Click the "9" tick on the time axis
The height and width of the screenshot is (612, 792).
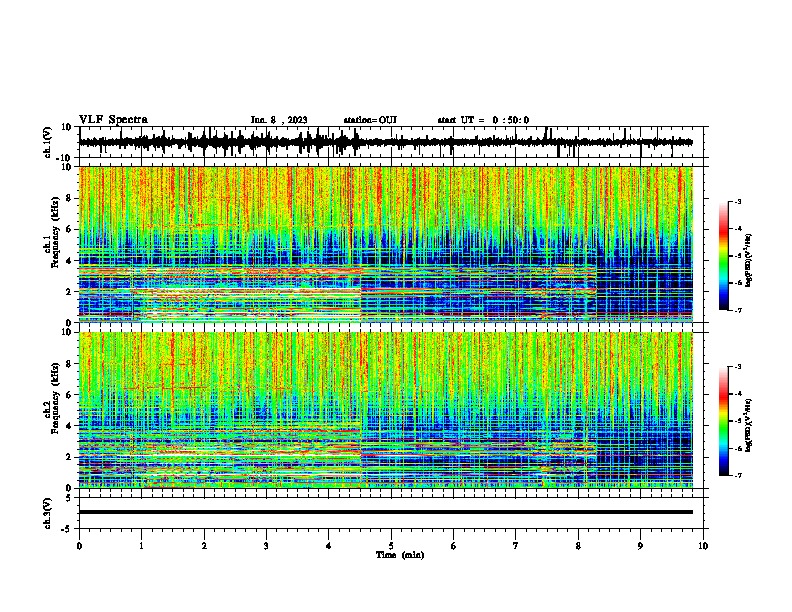(x=640, y=546)
